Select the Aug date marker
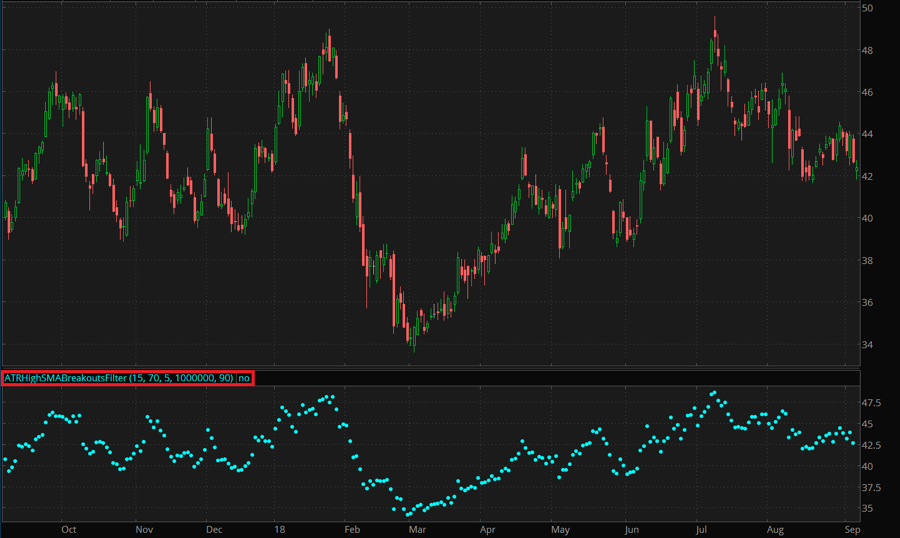 (776, 527)
